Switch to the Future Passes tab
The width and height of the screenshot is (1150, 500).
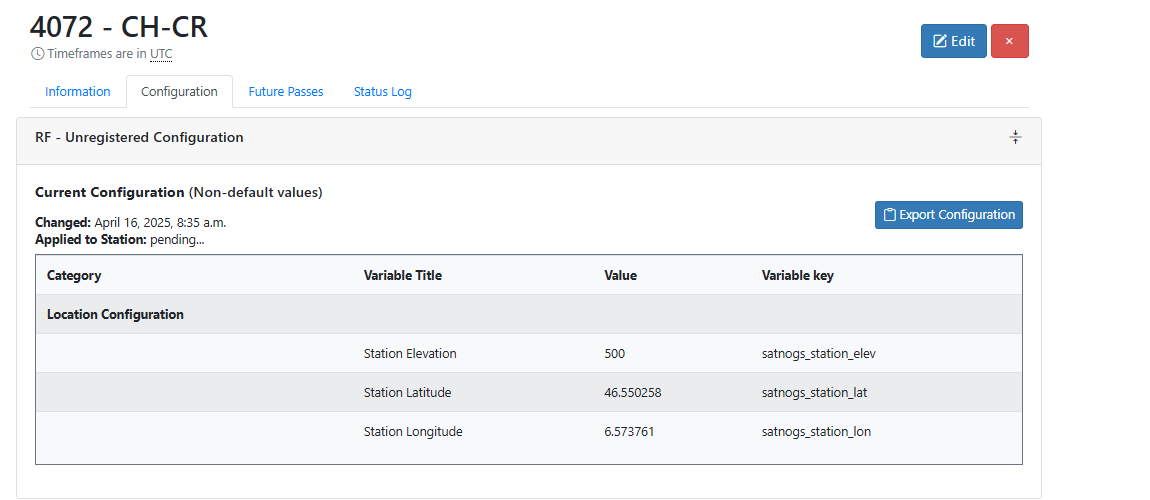286,92
